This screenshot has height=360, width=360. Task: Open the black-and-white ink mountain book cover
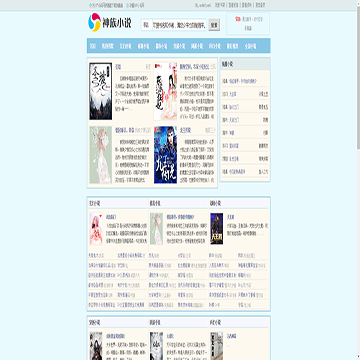click(101, 91)
